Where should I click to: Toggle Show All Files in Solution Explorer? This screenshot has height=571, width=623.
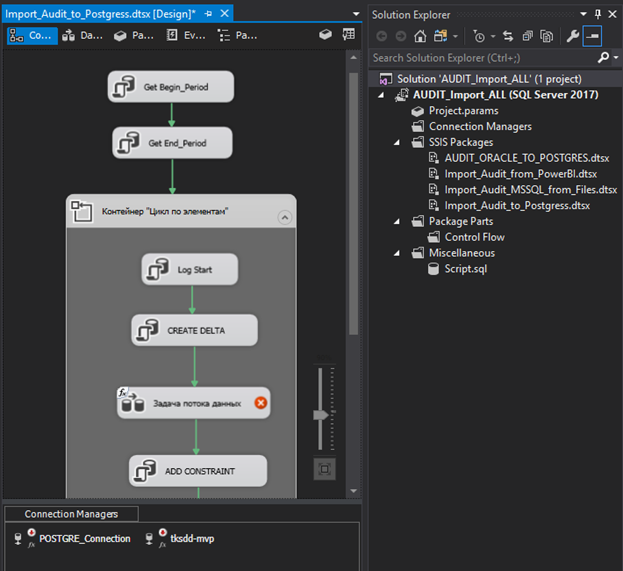547,36
